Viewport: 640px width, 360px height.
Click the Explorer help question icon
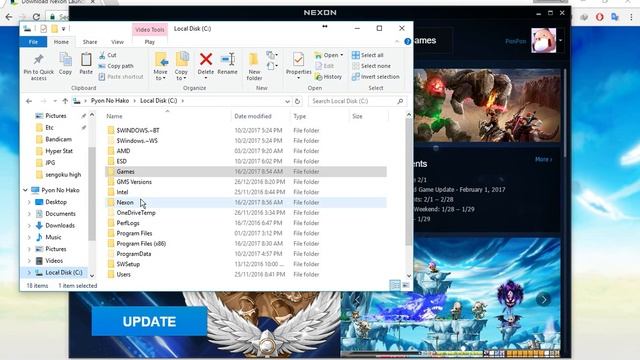point(407,42)
